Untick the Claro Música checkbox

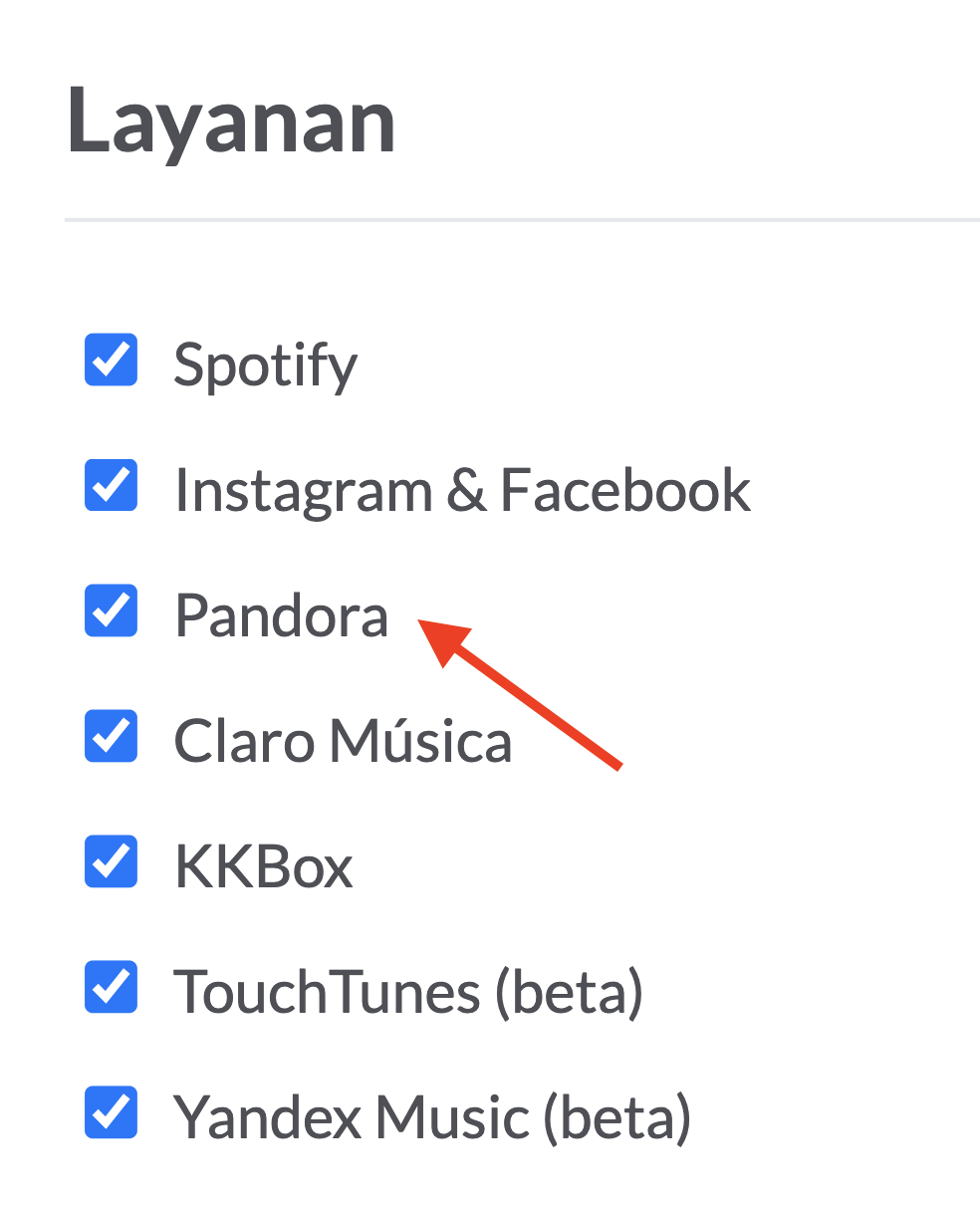click(111, 736)
